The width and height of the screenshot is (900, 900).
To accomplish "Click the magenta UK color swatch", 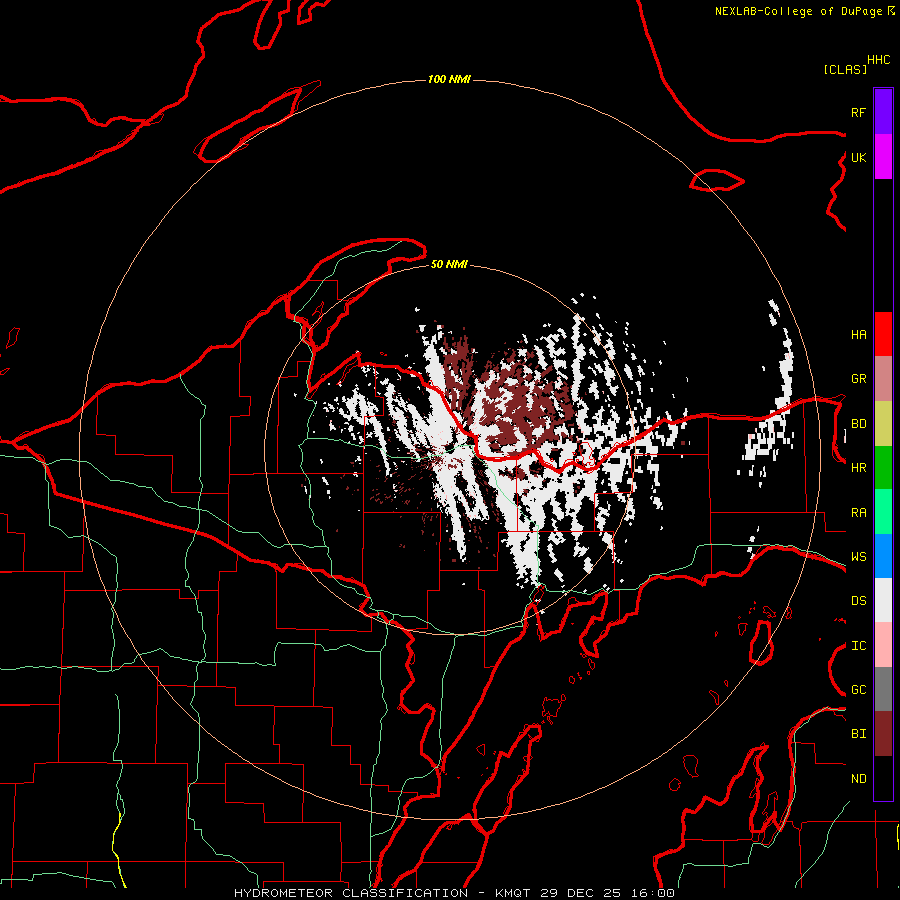I will 883,156.
